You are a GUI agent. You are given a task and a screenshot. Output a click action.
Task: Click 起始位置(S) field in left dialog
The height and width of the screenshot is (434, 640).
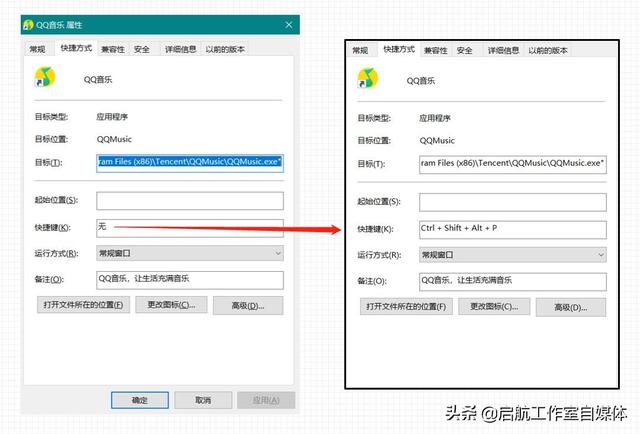(x=190, y=201)
